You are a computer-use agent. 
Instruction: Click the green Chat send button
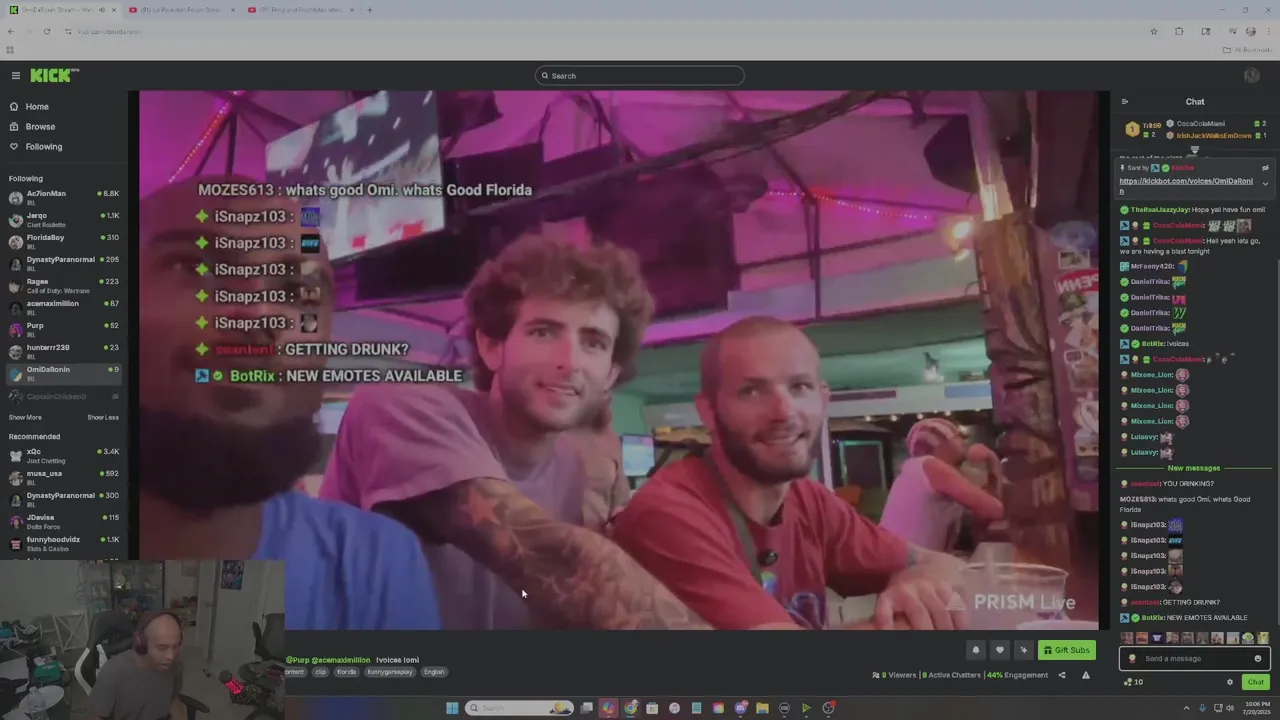[1256, 682]
